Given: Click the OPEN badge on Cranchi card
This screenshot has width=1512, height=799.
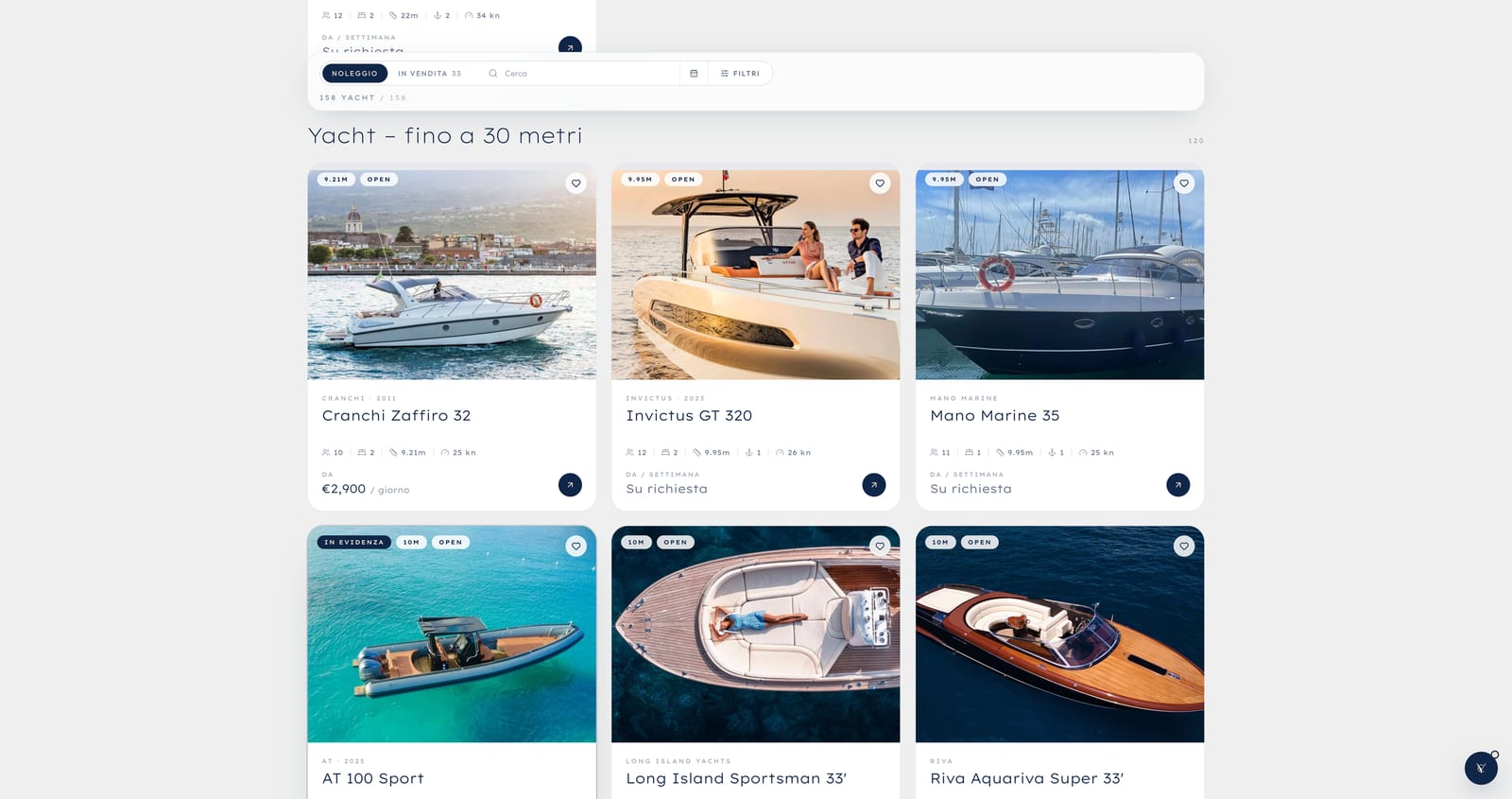Looking at the screenshot, I should [x=379, y=180].
